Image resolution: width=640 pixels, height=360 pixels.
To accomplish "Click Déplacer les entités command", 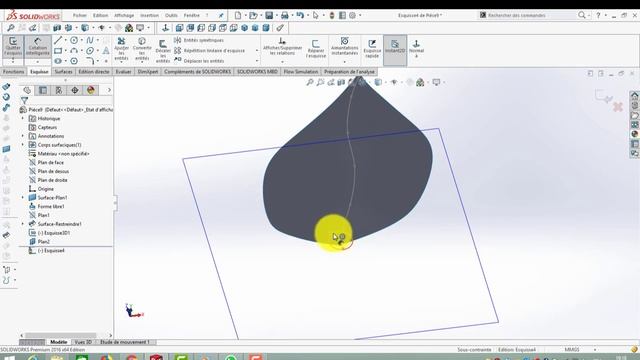I will 199,61.
